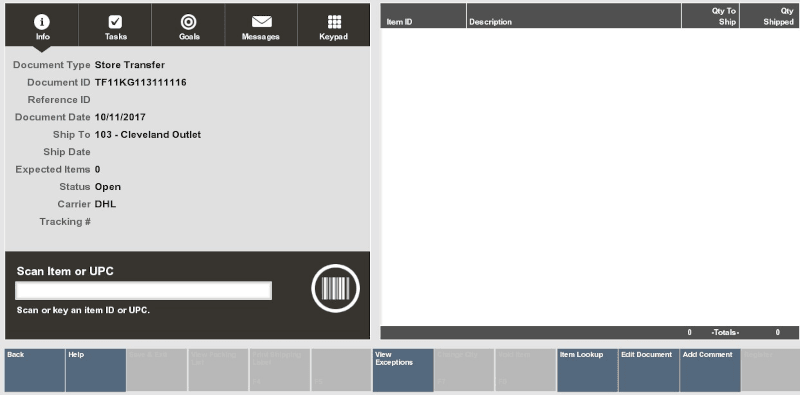
Task: Click the Qty Shipped column header
Action: tap(769, 16)
